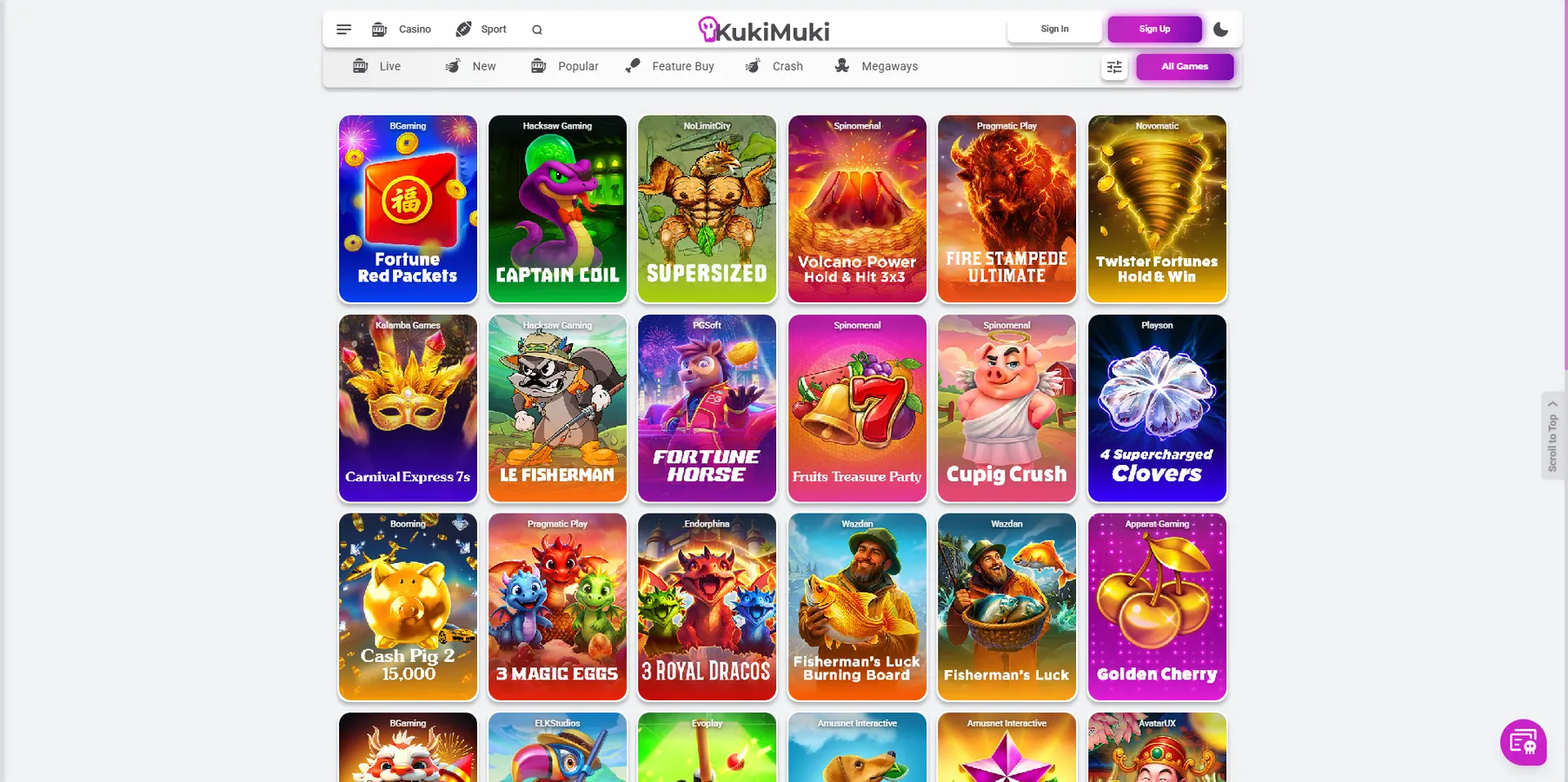
Task: Switch to the Megaways category tab
Action: (x=876, y=66)
